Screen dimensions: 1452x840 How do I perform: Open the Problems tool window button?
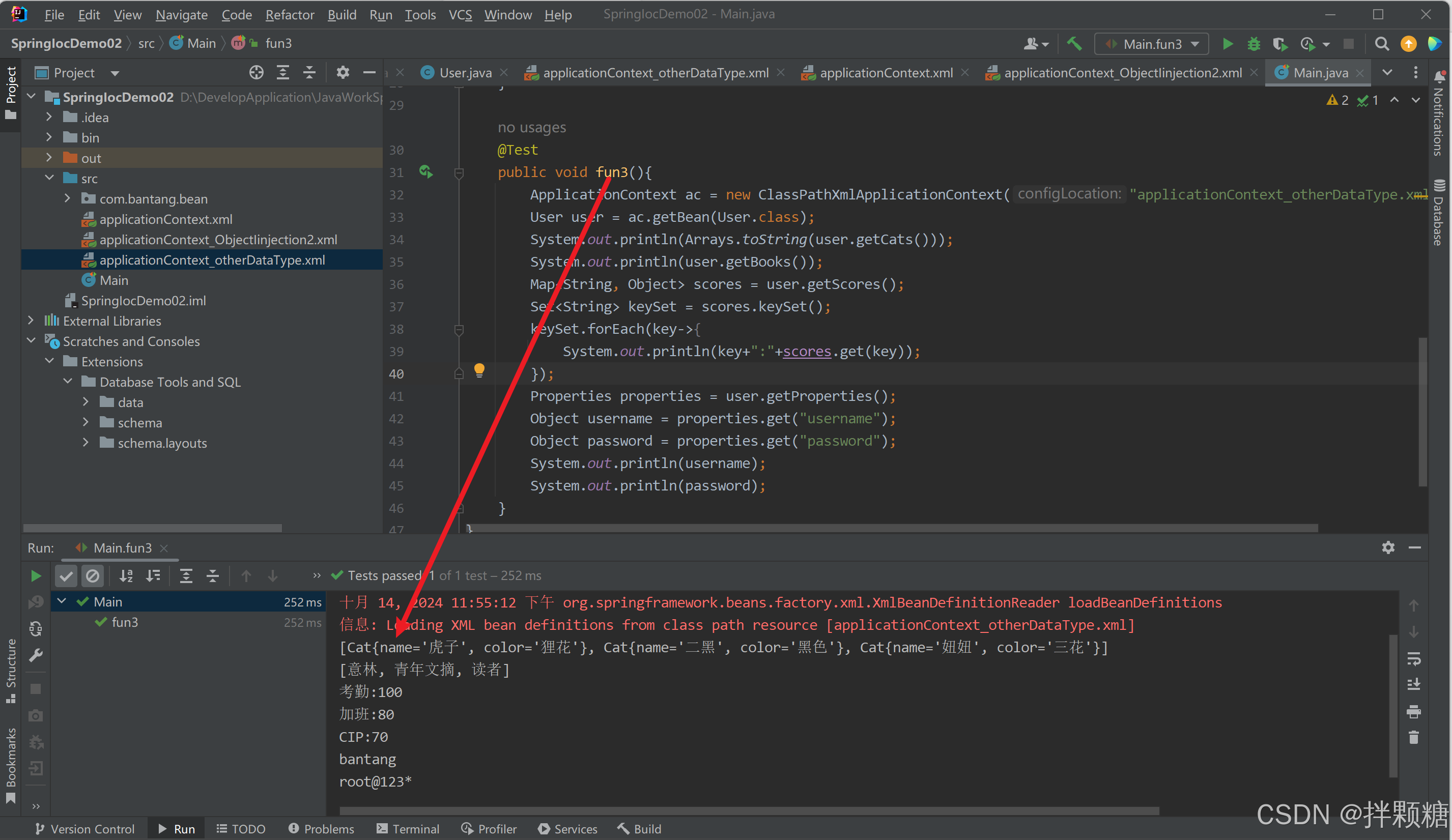point(321,828)
